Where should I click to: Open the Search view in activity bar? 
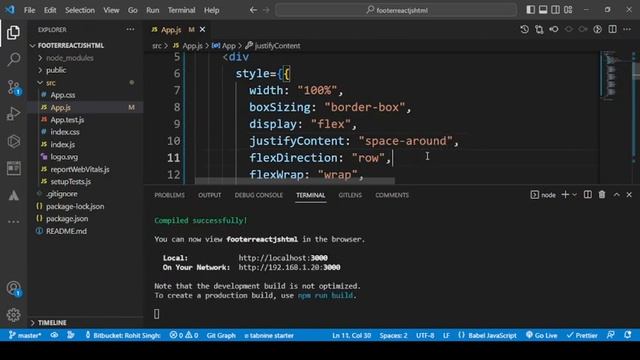click(13, 60)
